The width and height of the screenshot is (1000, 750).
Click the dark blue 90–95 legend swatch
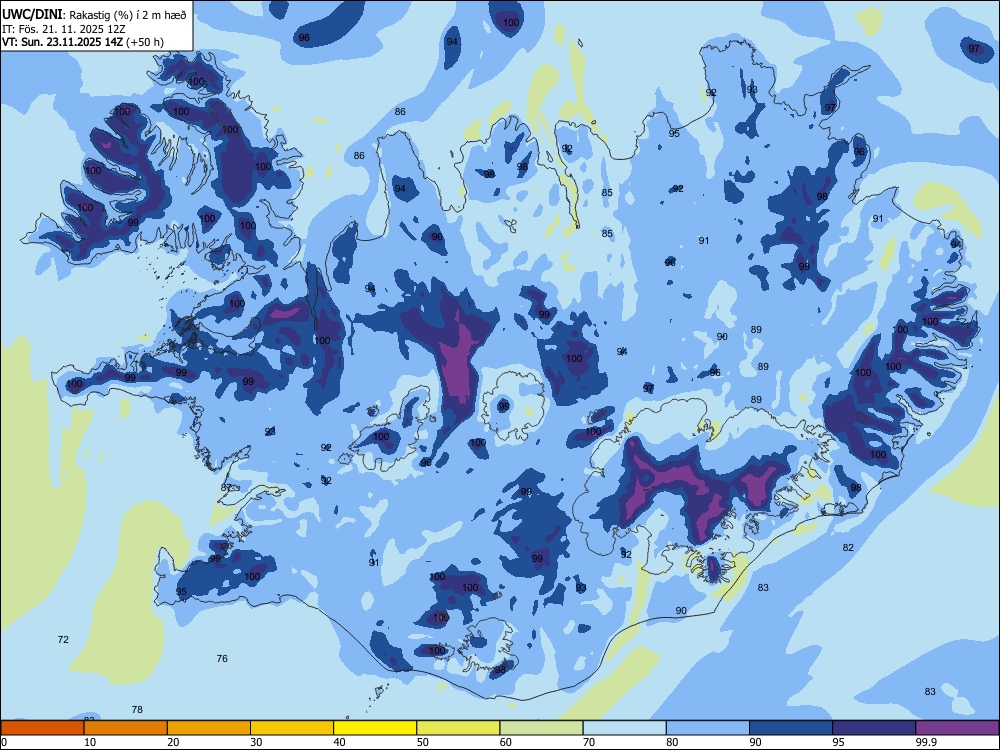[791, 728]
